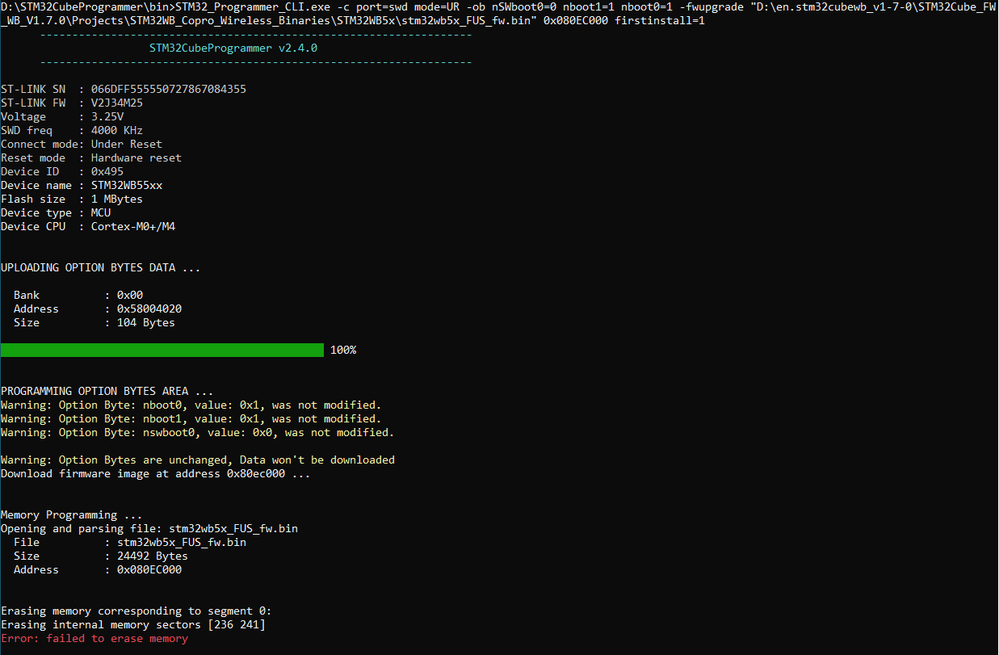Click the nboot1 not modified warning
This screenshot has width=999, height=655.
coord(191,419)
